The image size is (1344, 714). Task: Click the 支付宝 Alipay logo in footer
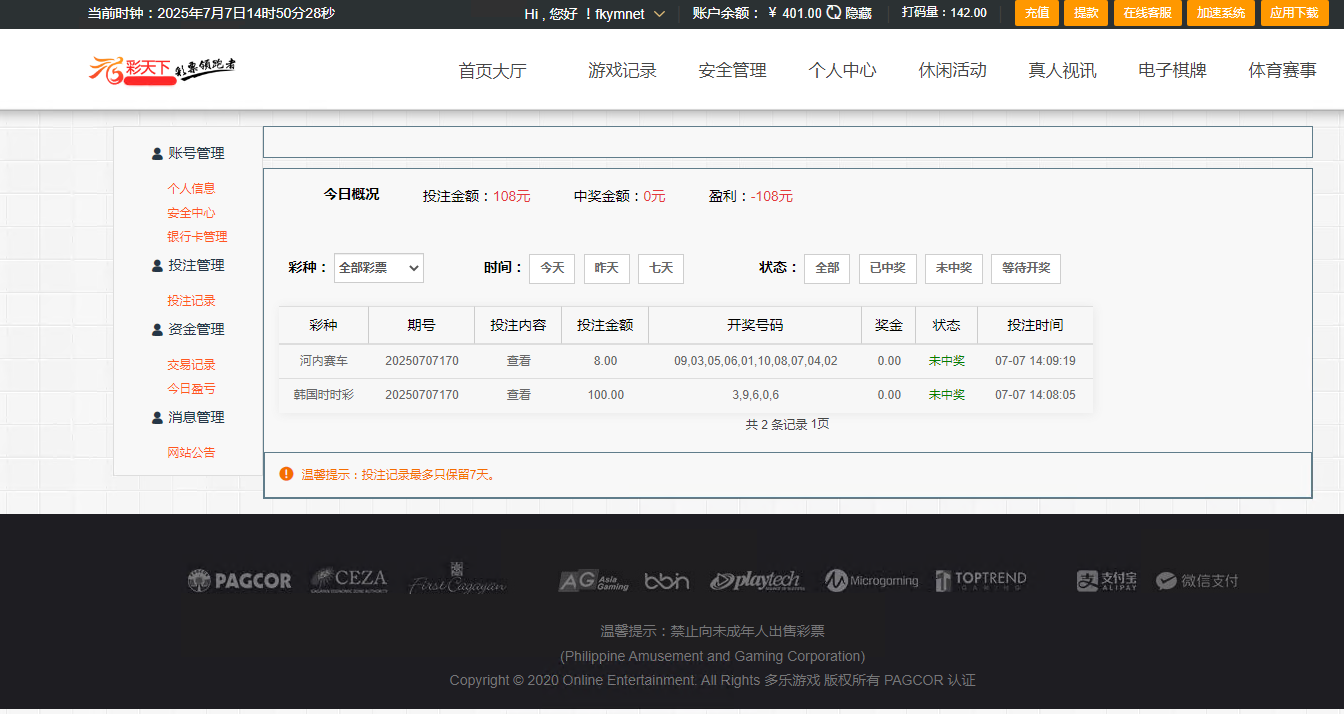[1105, 580]
